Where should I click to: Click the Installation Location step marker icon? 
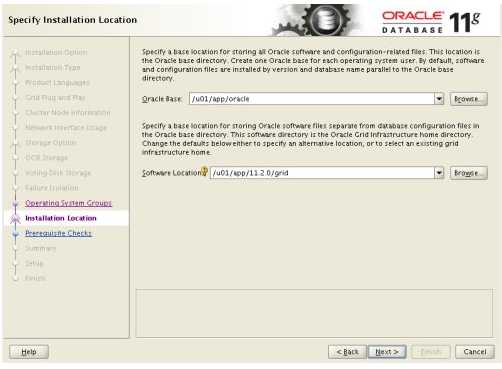pos(15,219)
